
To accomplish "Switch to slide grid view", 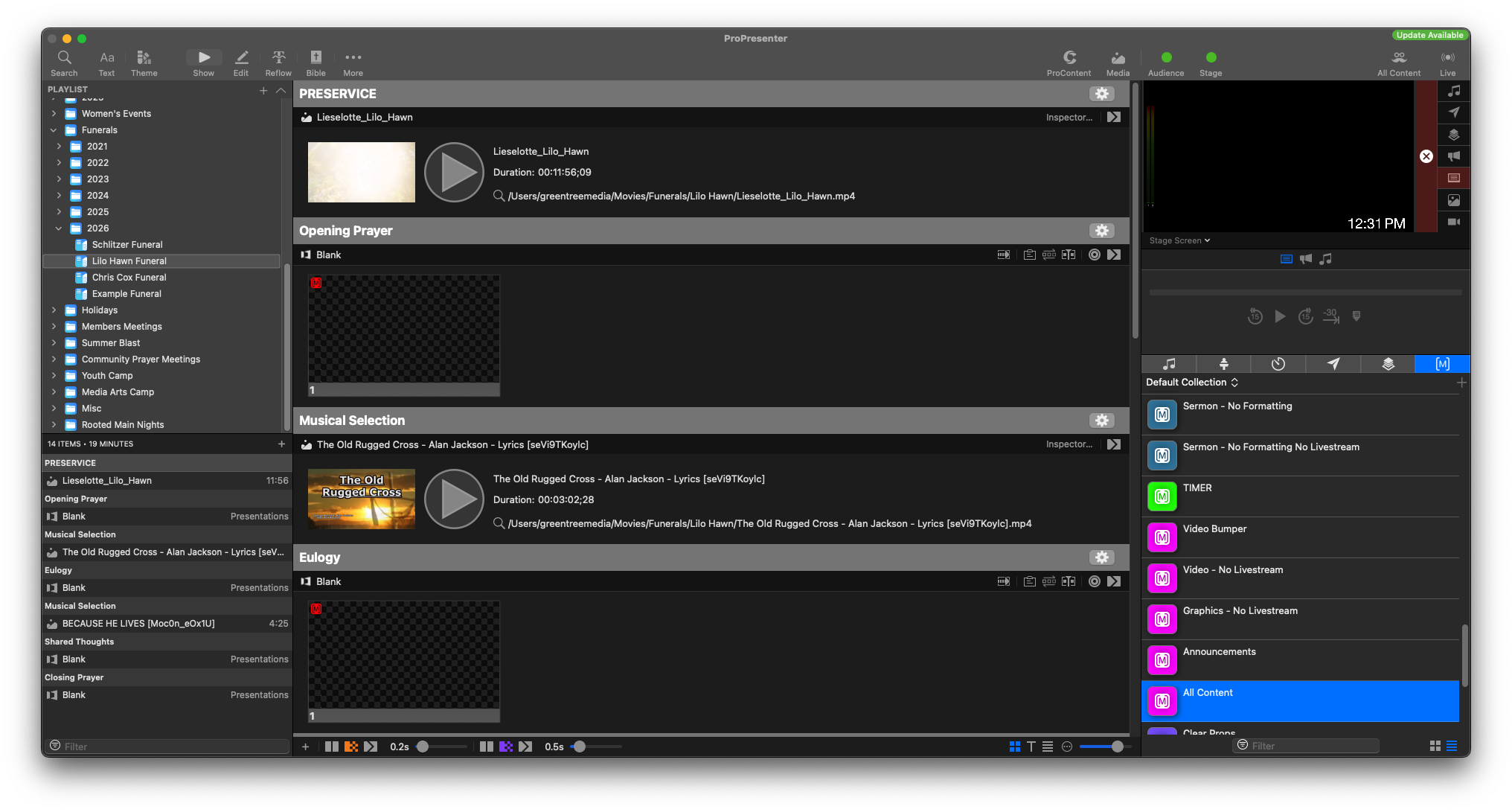I will tap(1015, 747).
